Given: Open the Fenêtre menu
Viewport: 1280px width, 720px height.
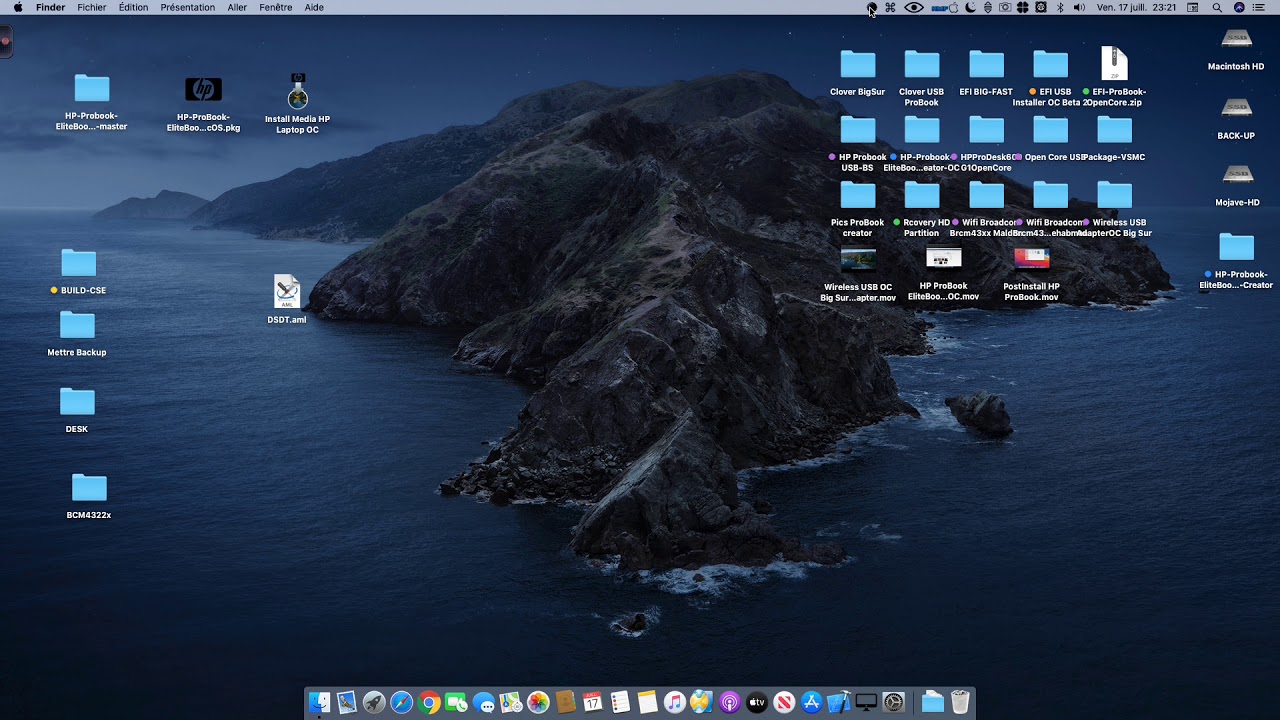Looking at the screenshot, I should coord(276,7).
